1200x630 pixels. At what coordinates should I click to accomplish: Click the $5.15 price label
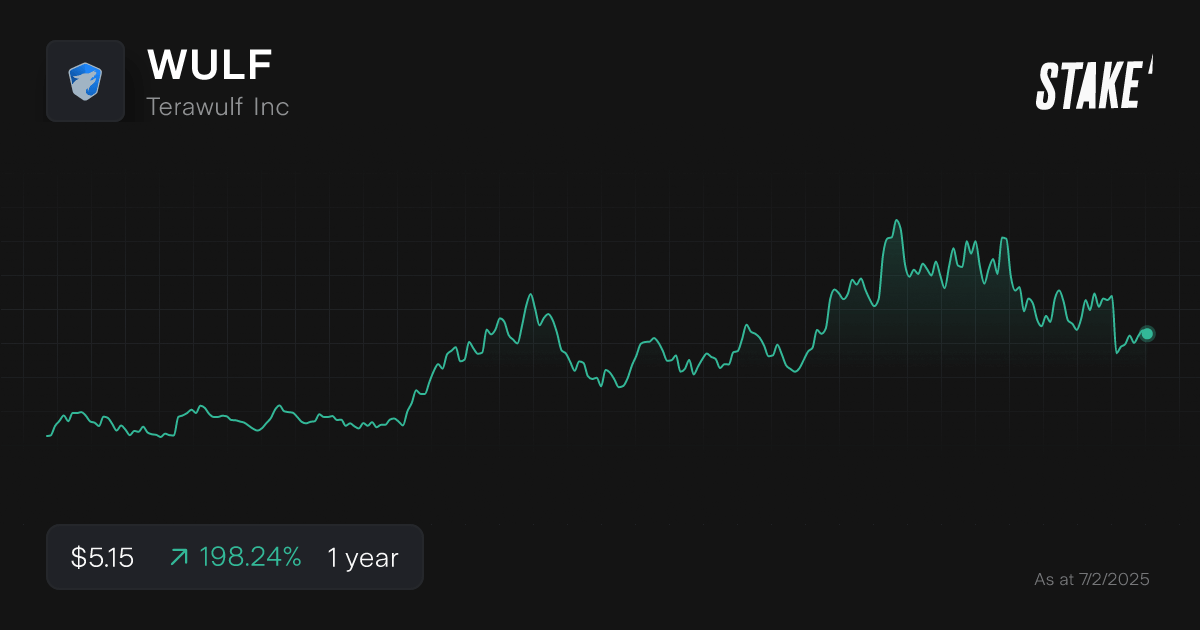(101, 557)
